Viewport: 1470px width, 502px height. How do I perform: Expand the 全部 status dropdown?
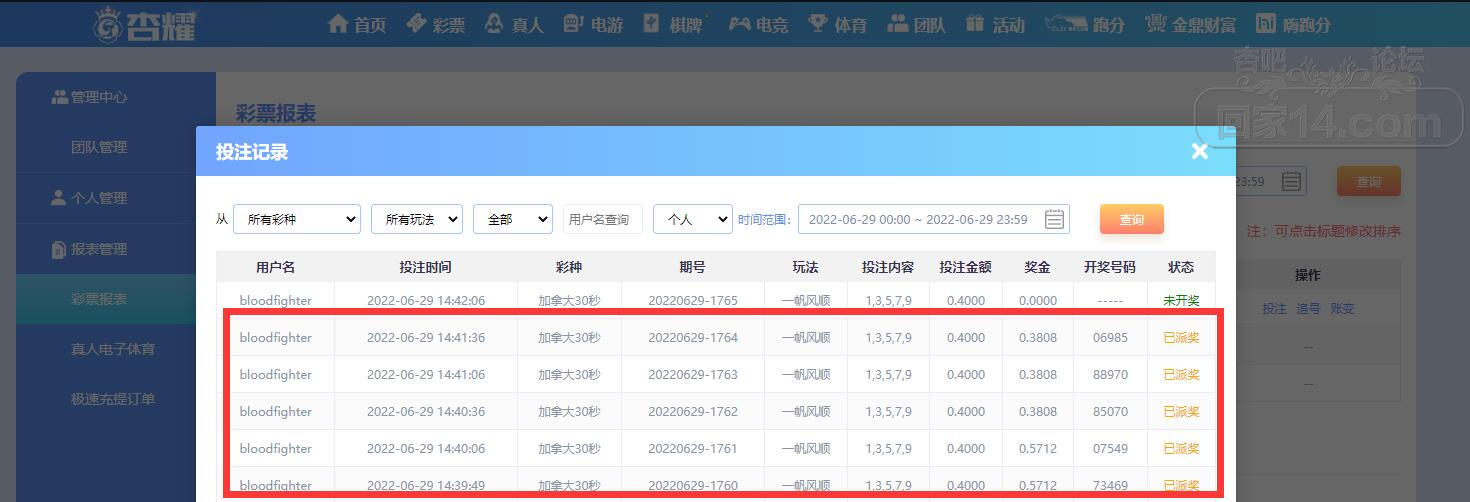coord(513,219)
